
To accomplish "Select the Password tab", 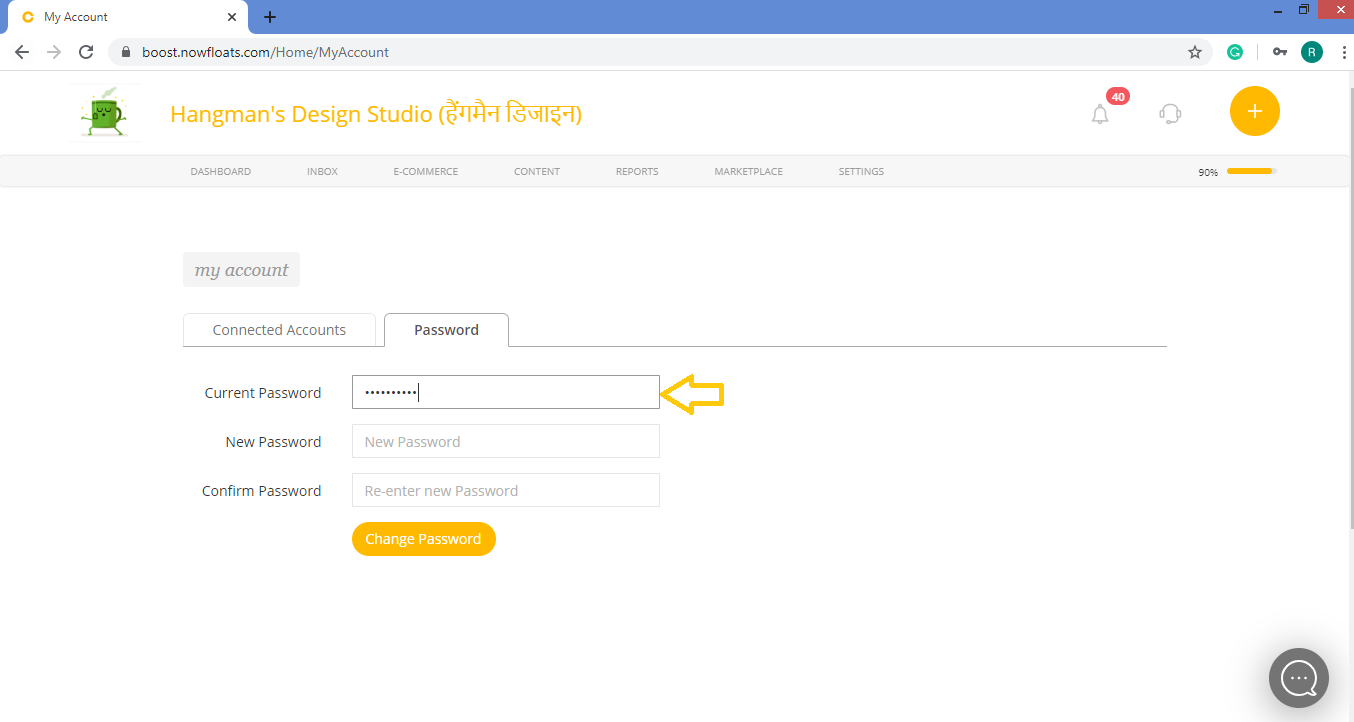I will tap(446, 329).
